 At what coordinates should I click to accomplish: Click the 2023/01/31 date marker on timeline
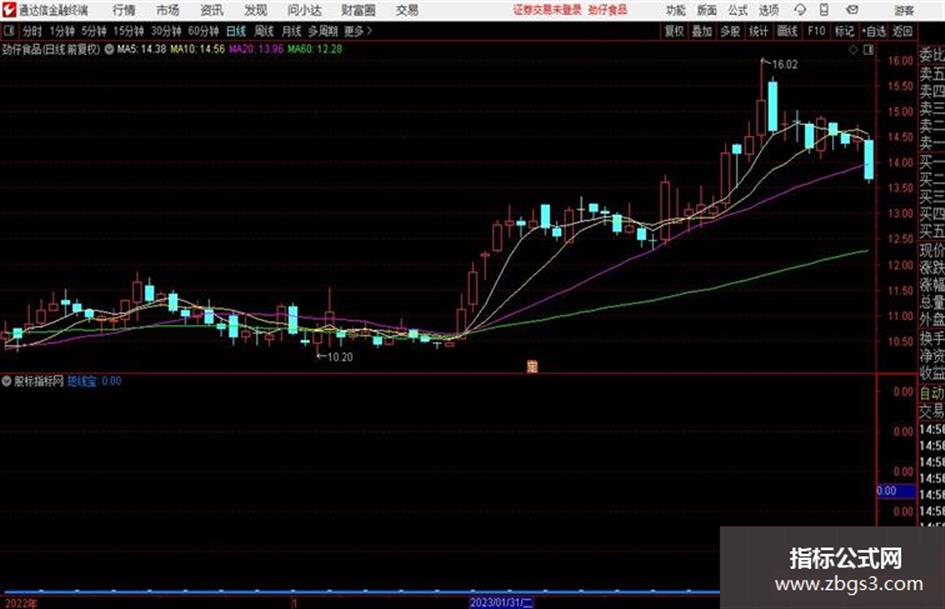501,602
